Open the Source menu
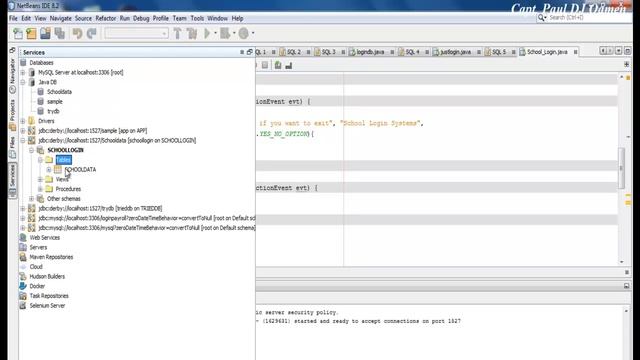 (x=83, y=18)
